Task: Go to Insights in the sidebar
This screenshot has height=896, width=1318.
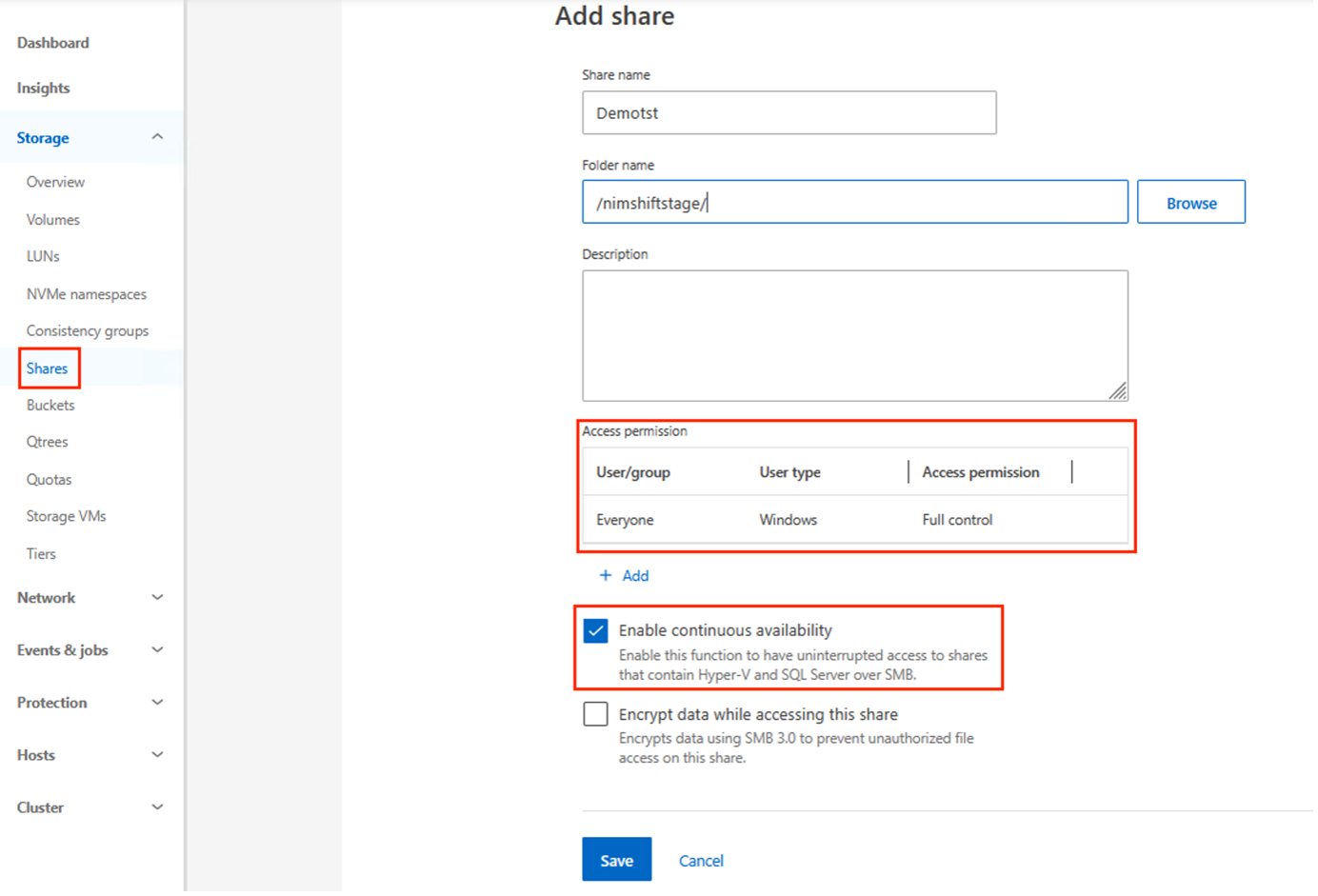Action: (x=44, y=88)
